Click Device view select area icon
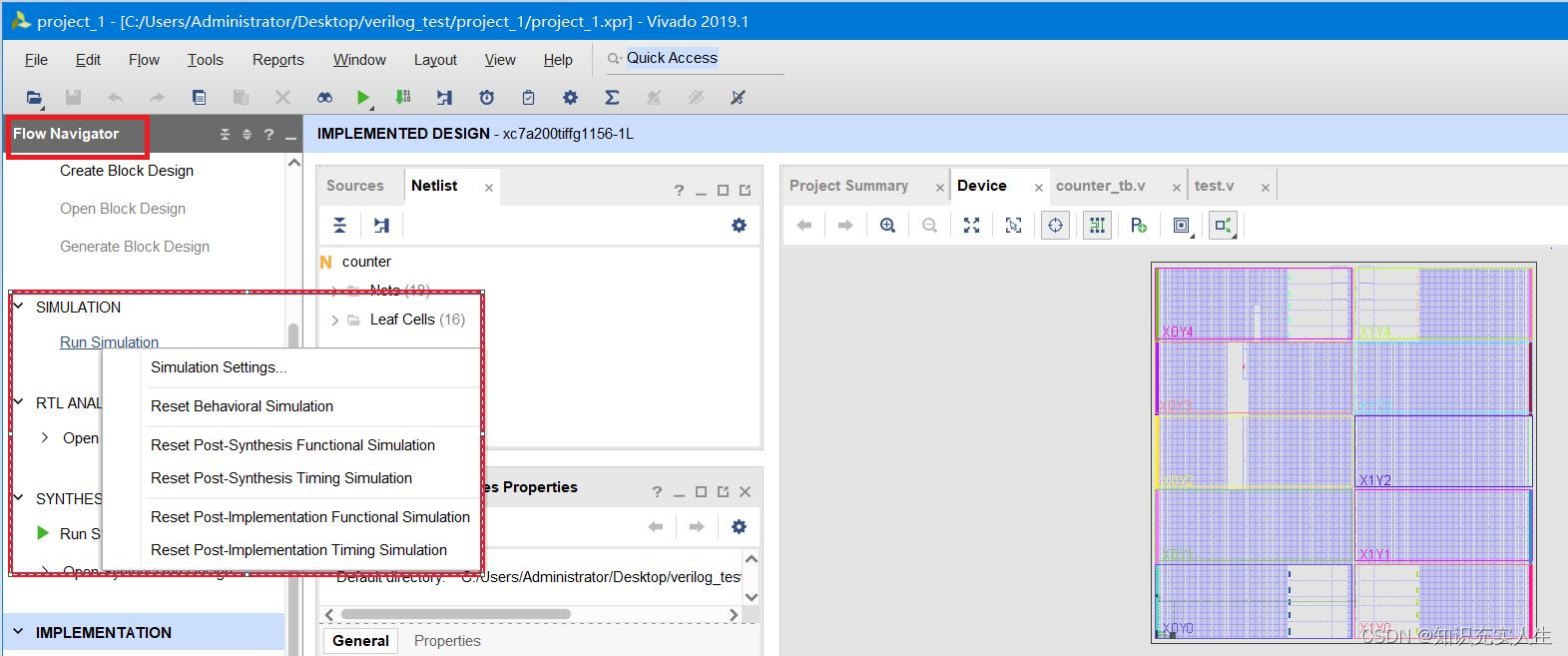 click(1013, 226)
